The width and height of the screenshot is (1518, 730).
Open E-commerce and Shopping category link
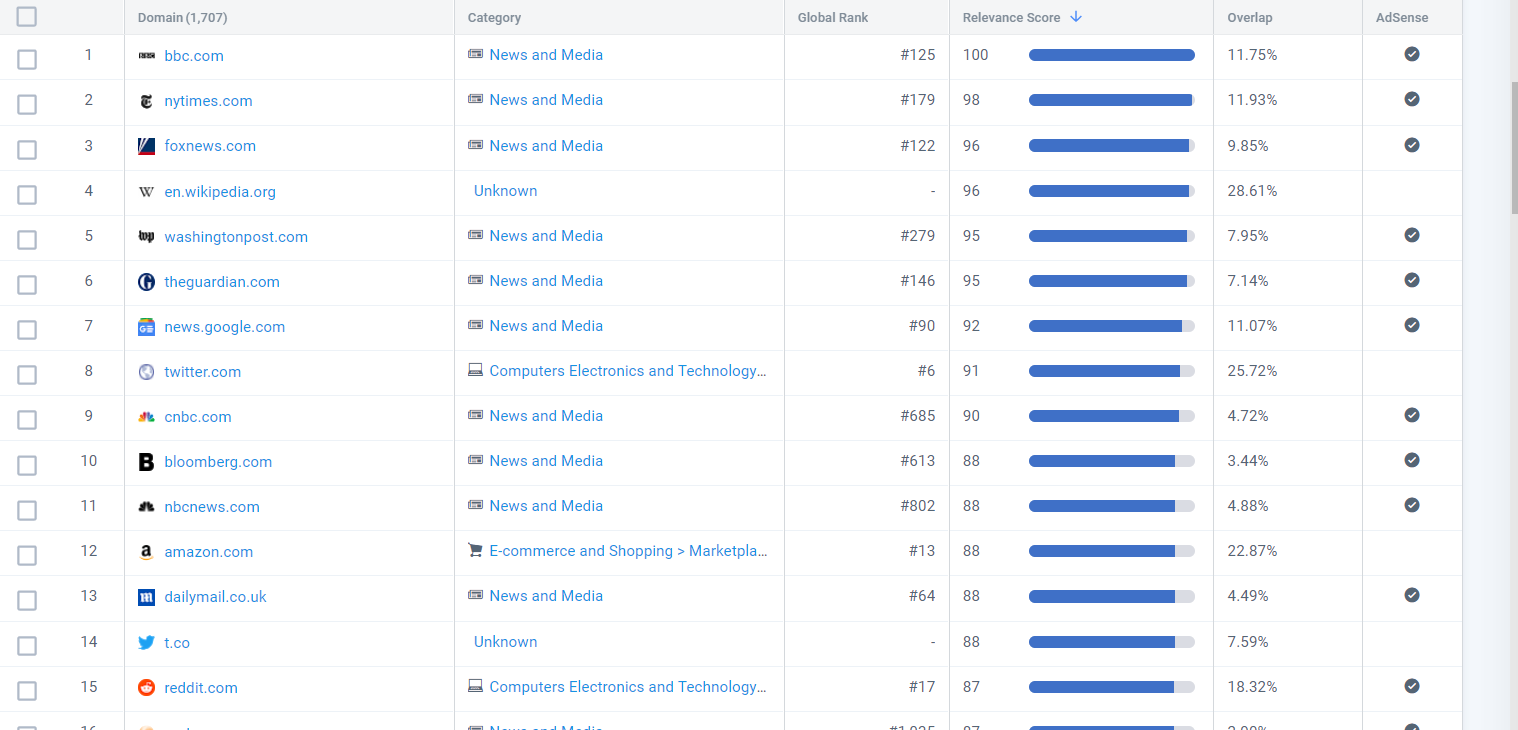click(628, 551)
